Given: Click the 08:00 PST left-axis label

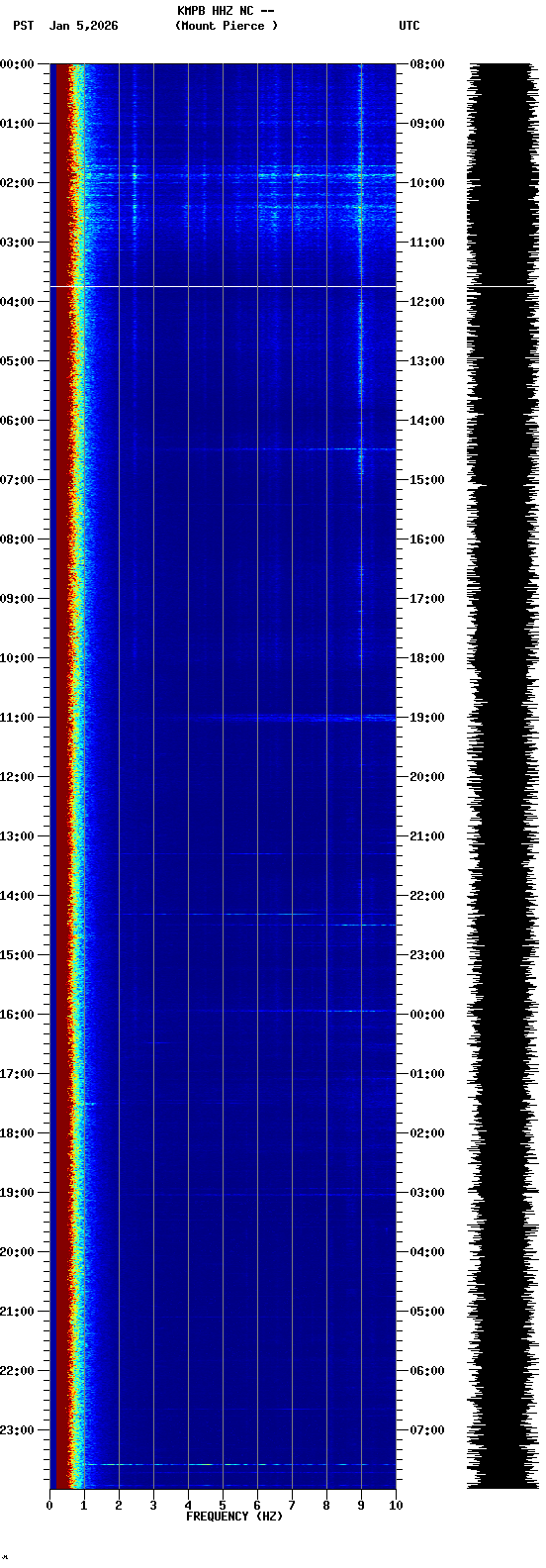Looking at the screenshot, I should [x=18, y=539].
